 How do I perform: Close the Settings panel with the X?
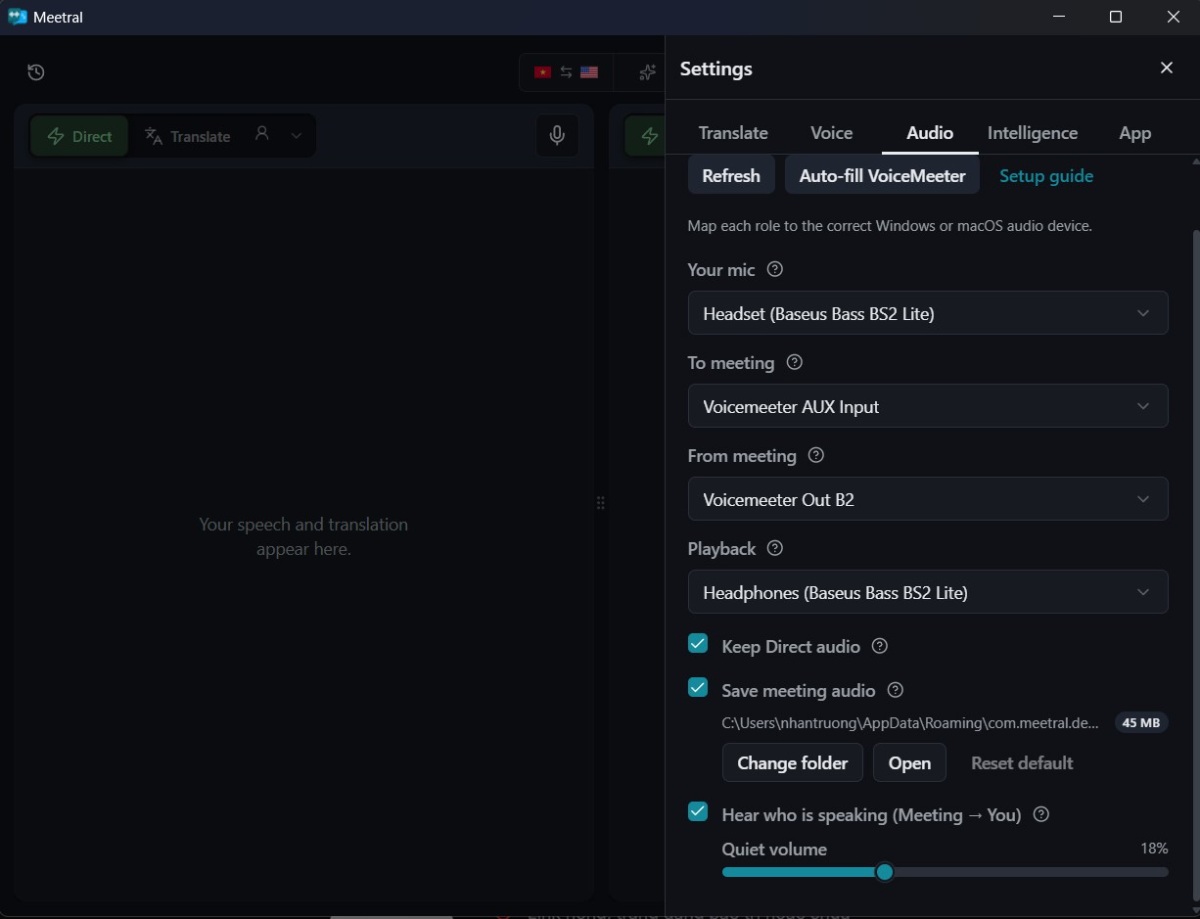click(1166, 68)
